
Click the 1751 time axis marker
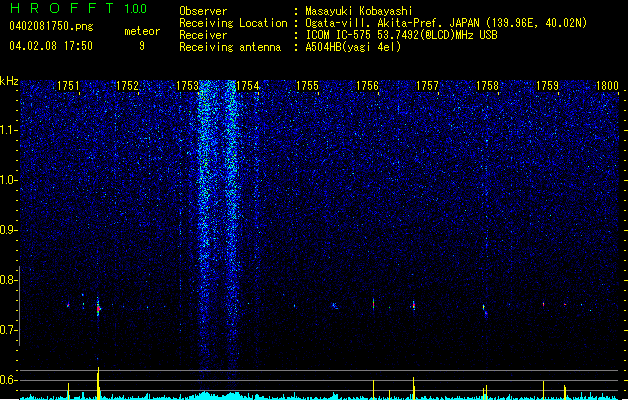(68, 86)
